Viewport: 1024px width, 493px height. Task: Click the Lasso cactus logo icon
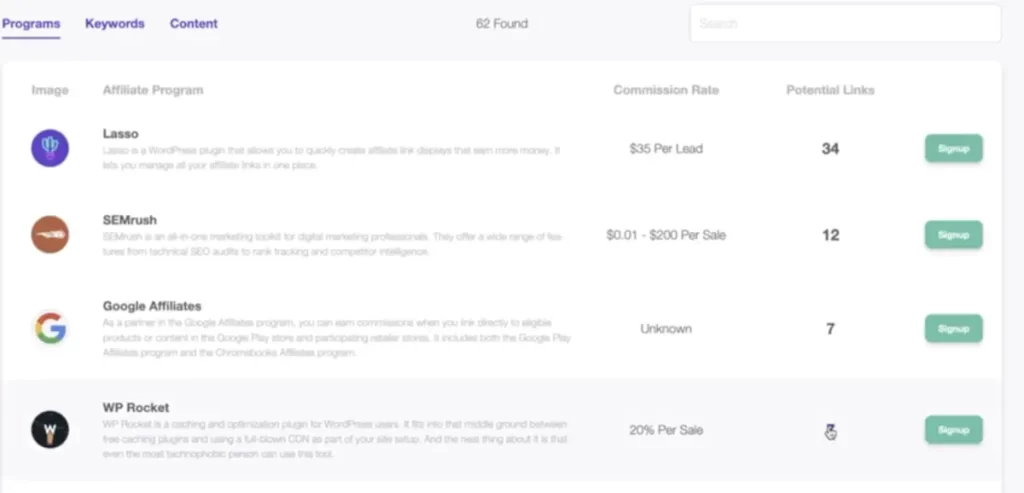pos(50,148)
